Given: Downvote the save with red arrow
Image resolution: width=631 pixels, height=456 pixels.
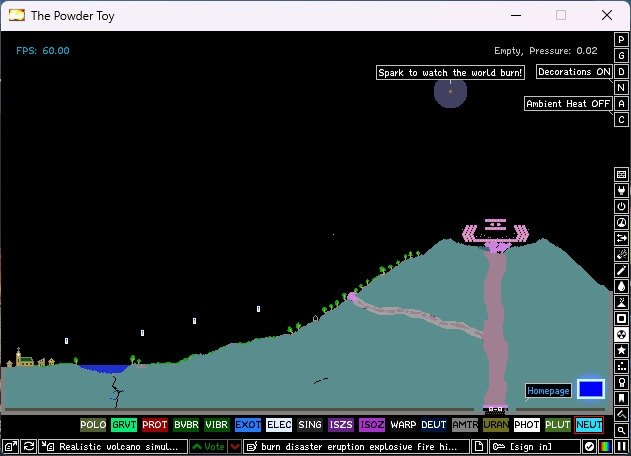Looking at the screenshot, I should click(x=235, y=446).
